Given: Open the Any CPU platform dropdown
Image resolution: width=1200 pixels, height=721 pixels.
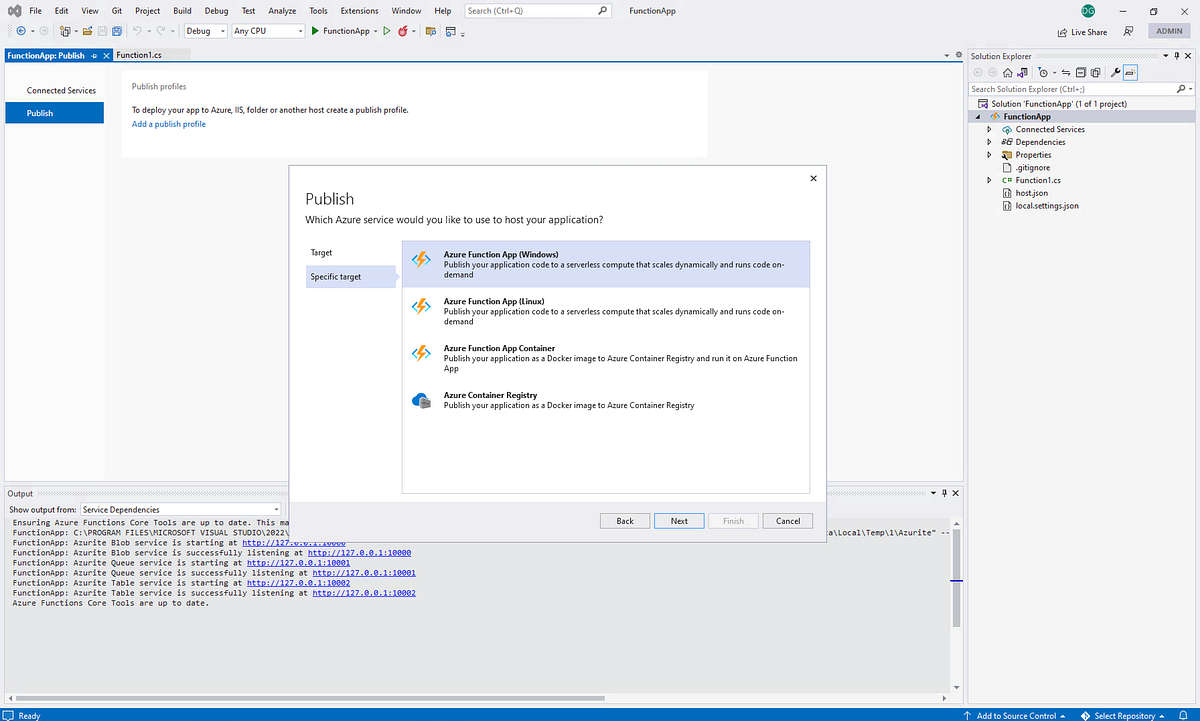Looking at the screenshot, I should [x=300, y=31].
